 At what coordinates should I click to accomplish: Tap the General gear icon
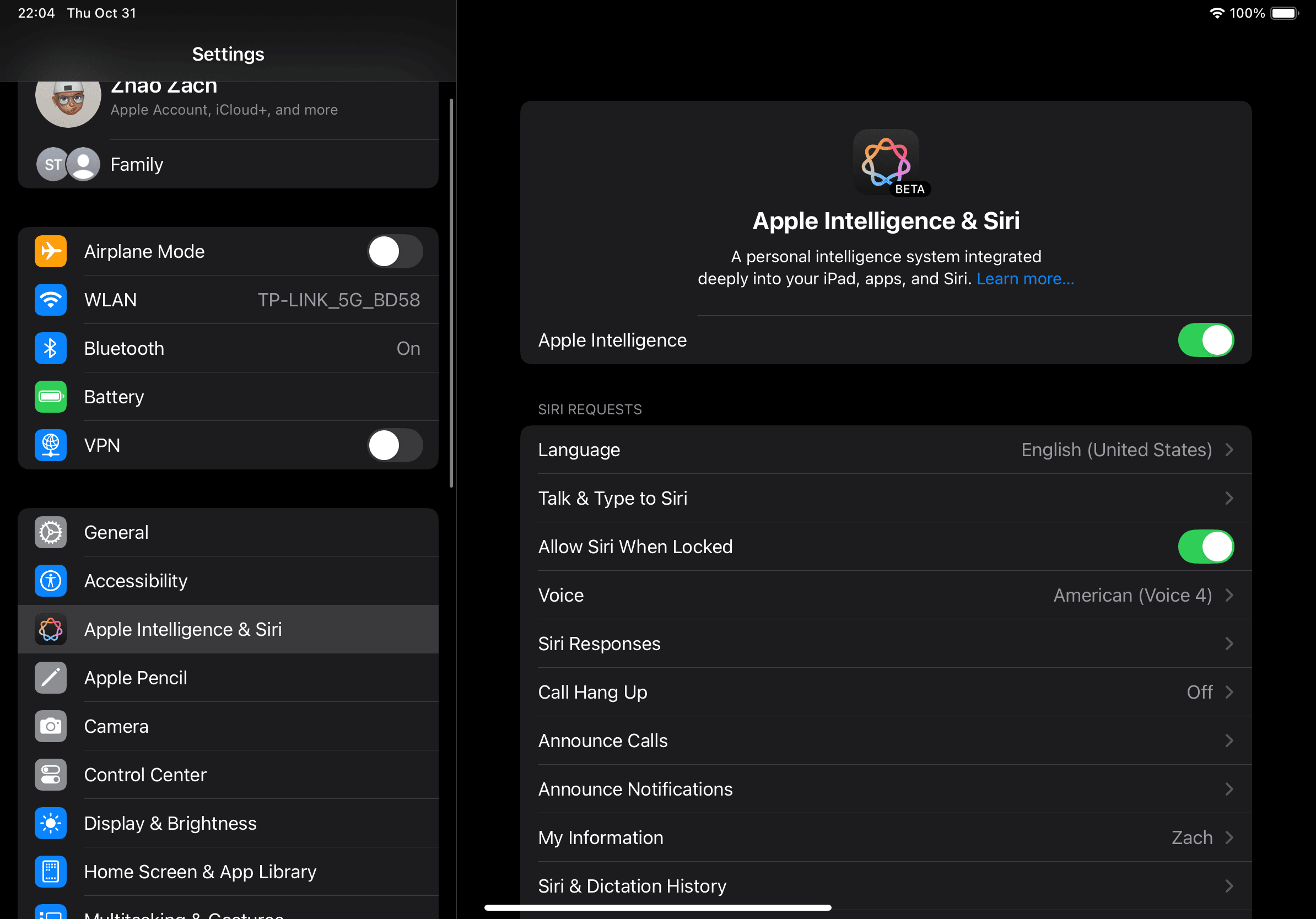(51, 532)
